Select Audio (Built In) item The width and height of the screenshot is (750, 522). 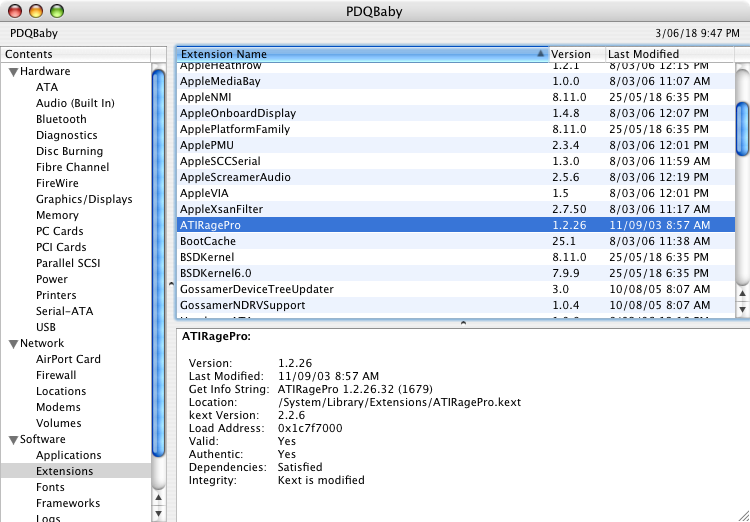pyautogui.click(x=75, y=103)
